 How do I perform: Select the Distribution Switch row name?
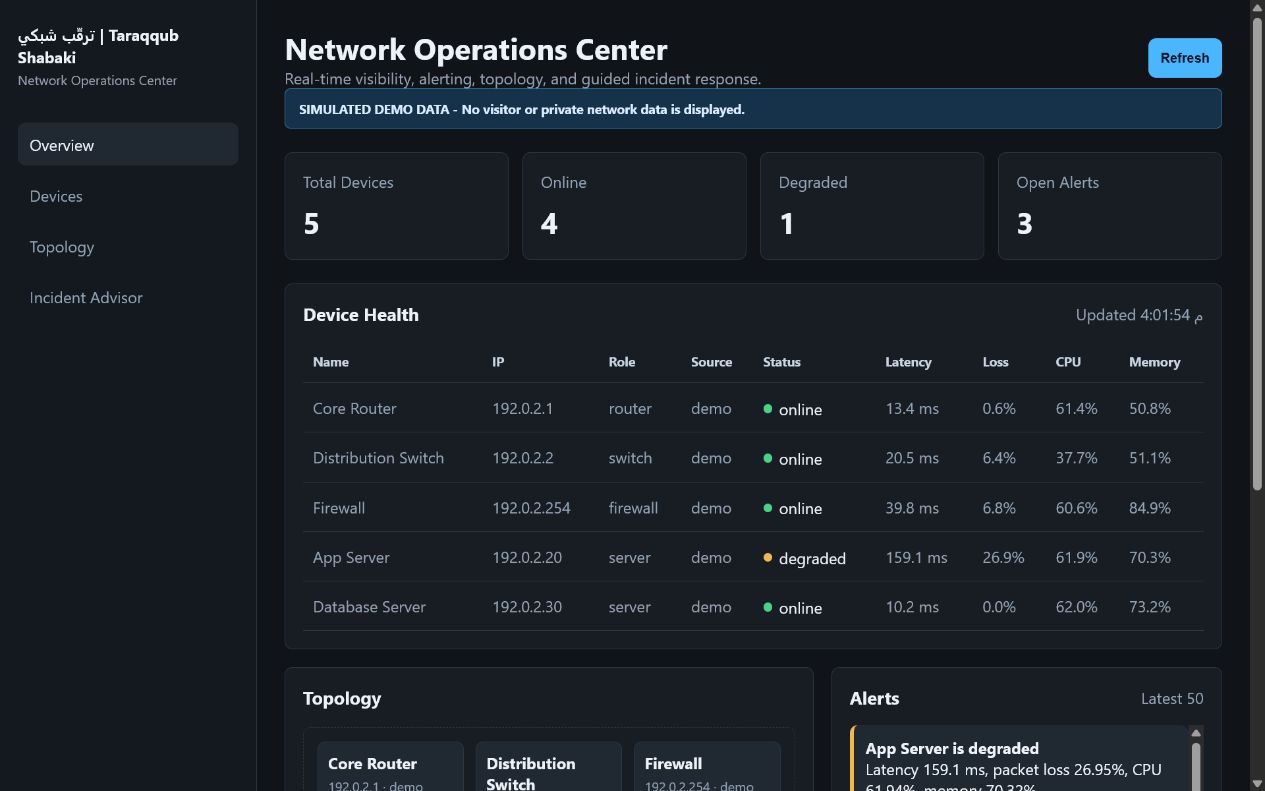click(x=378, y=458)
